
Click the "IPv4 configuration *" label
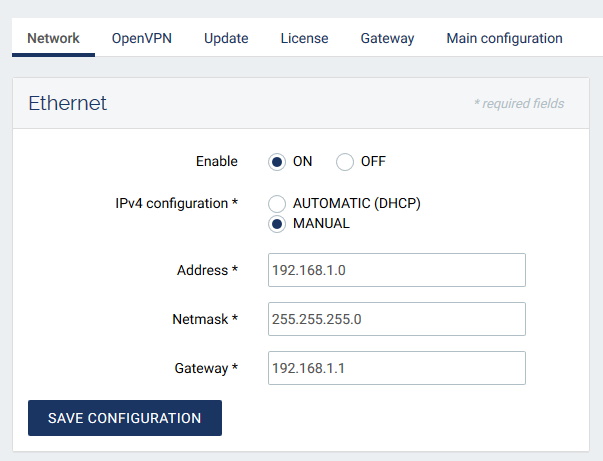[177, 204]
